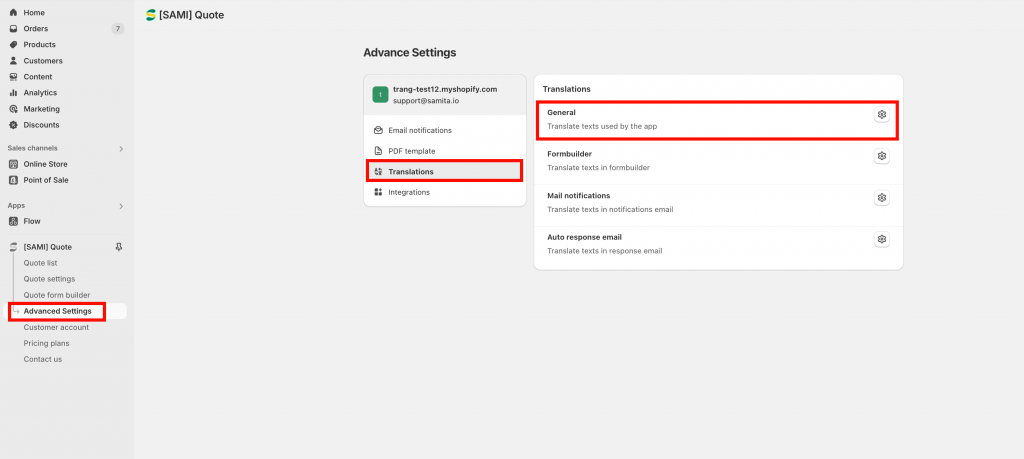Viewport: 1024px width, 459px height.
Task: Open Integrations settings
Action: click(x=444, y=193)
